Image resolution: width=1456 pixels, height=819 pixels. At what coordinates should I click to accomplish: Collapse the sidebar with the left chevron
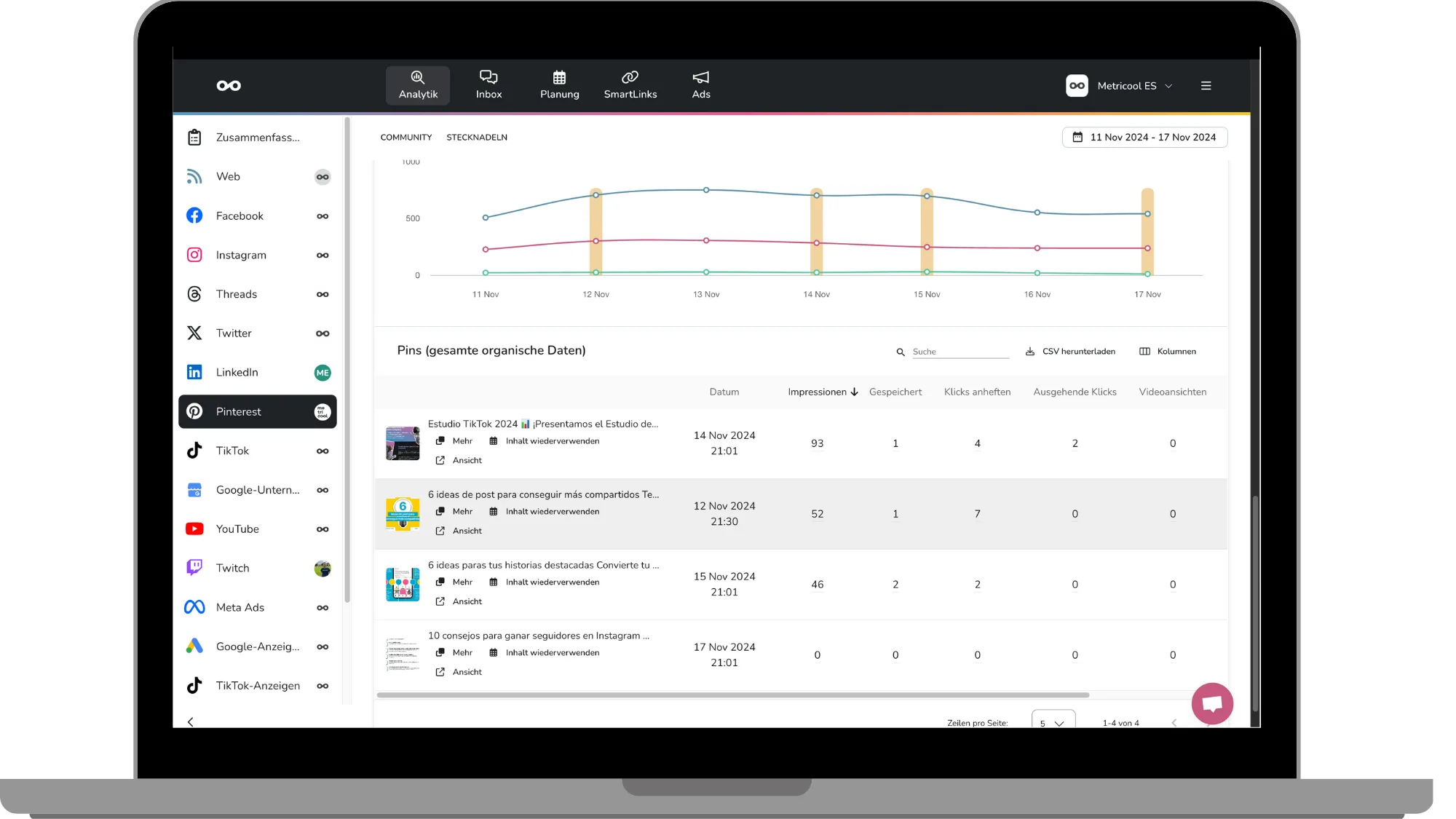click(191, 721)
